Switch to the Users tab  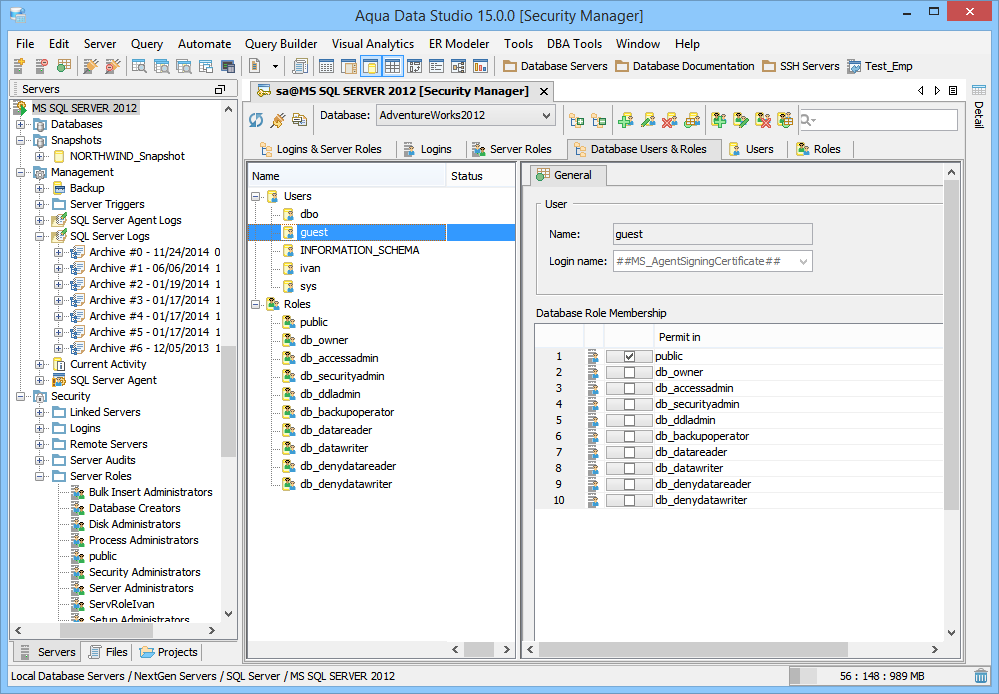tap(752, 149)
